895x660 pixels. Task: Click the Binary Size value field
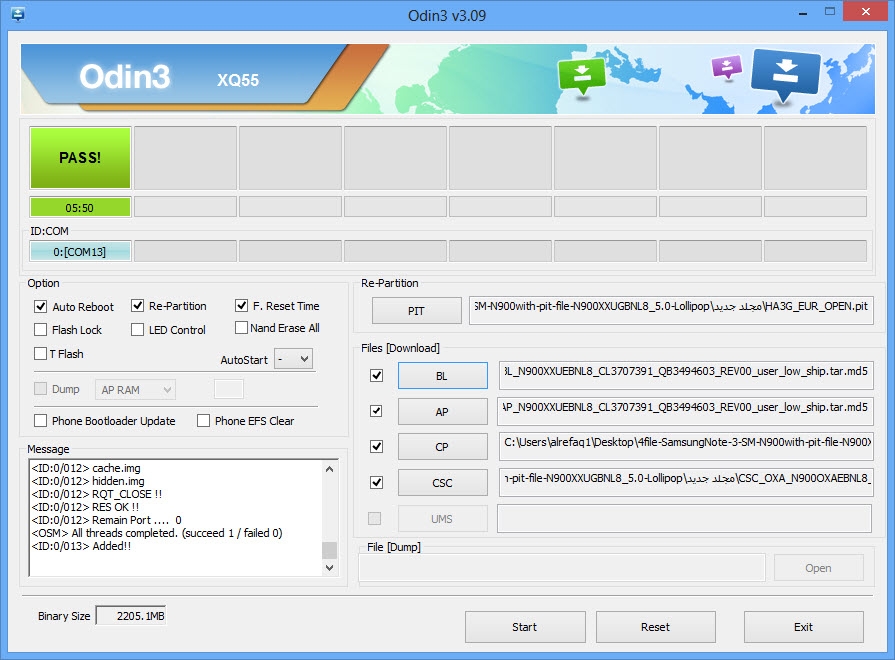point(131,616)
